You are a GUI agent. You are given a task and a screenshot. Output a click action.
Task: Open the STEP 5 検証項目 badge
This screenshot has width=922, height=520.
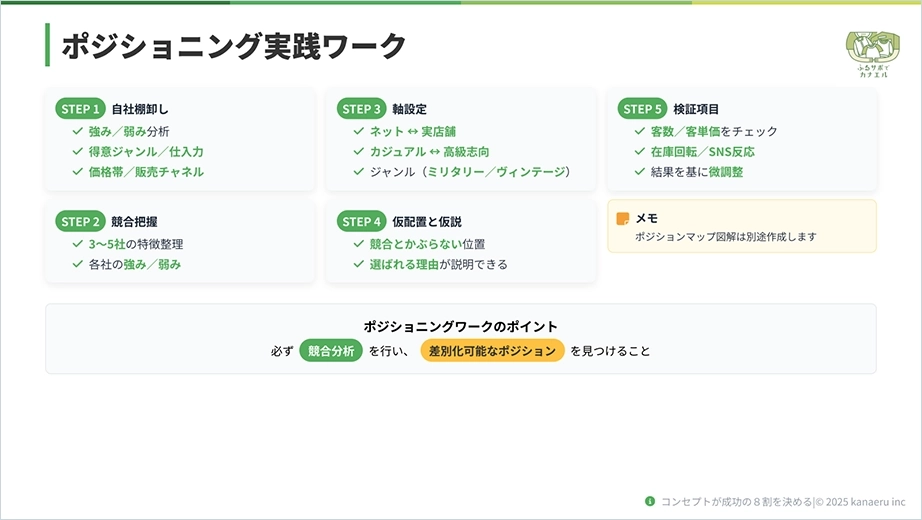tap(643, 109)
